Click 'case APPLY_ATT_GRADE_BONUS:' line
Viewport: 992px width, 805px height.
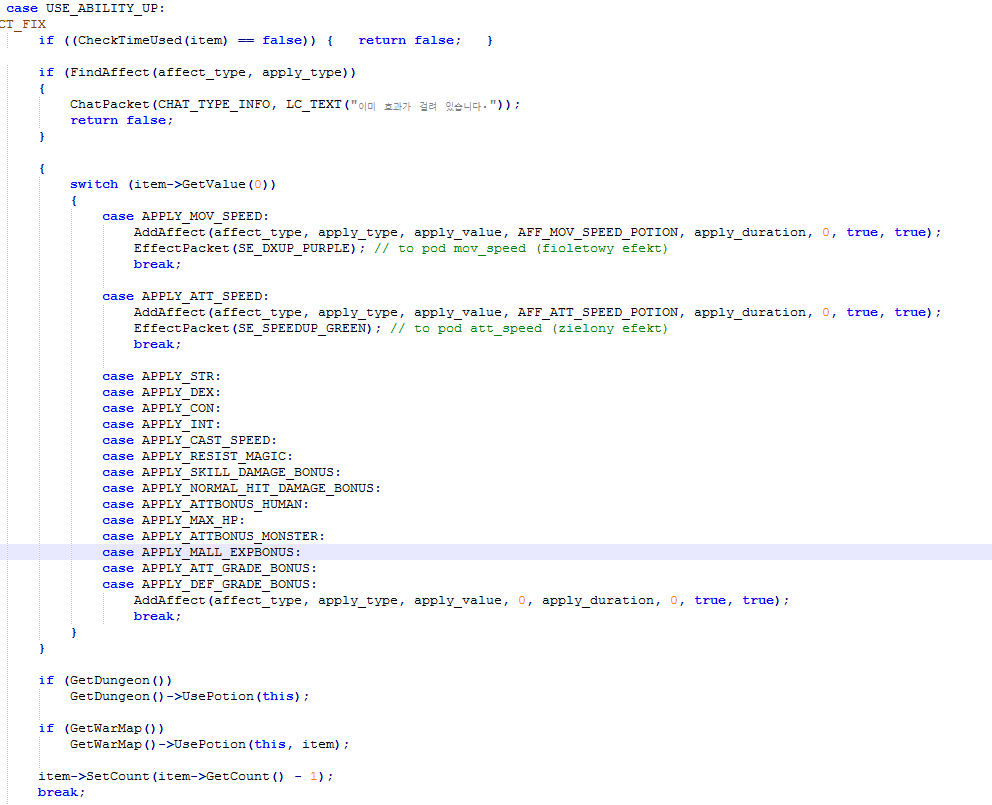click(209, 568)
